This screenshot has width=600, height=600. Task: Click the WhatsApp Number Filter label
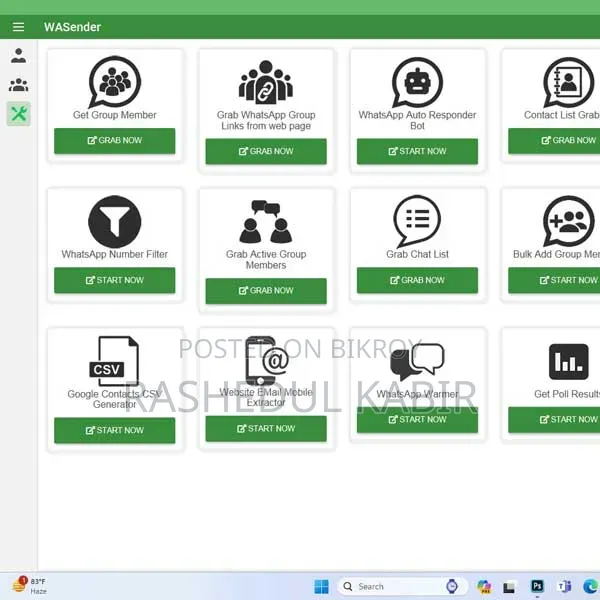click(x=115, y=254)
